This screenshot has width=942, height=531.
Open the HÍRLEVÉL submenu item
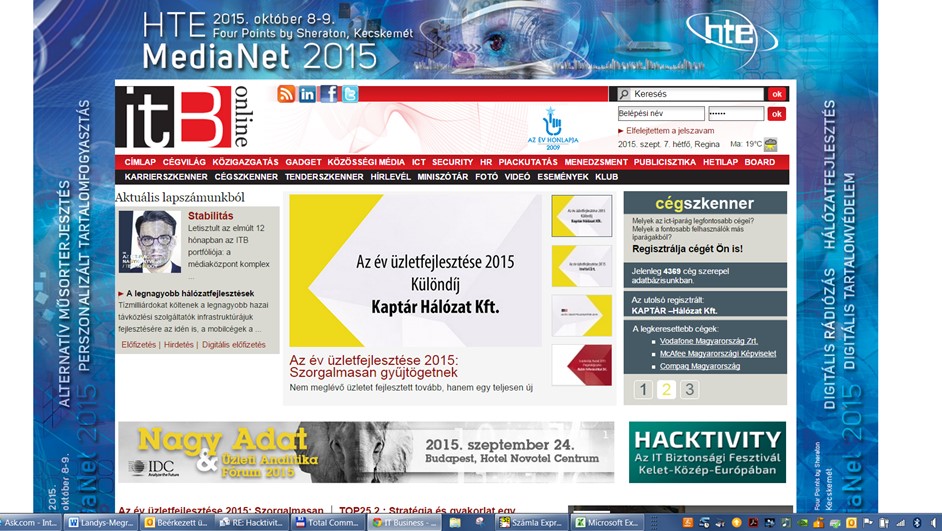coord(390,177)
